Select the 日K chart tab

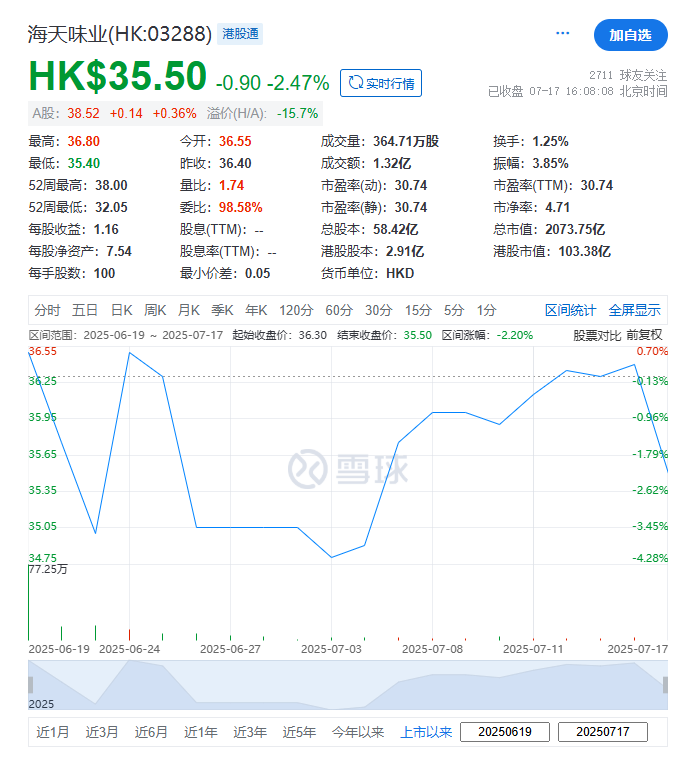121,310
